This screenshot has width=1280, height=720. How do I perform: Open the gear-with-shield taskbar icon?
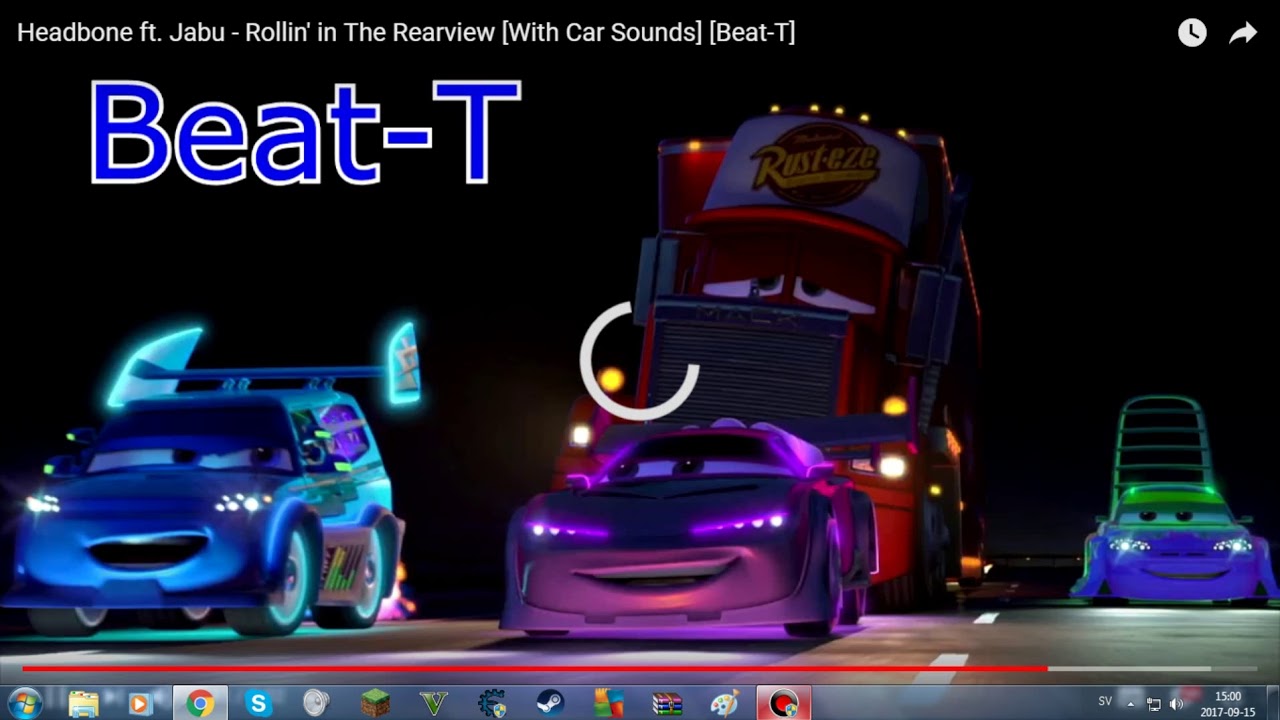(491, 704)
